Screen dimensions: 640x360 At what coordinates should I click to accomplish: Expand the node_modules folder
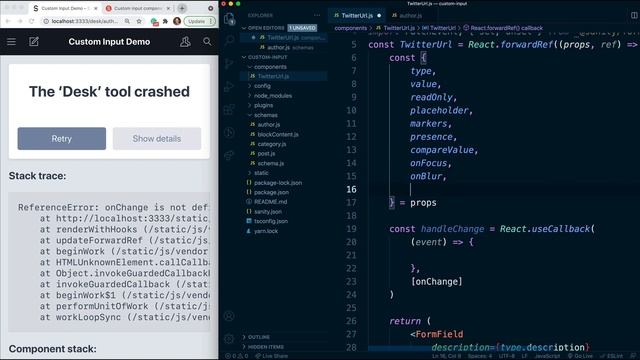coord(273,96)
